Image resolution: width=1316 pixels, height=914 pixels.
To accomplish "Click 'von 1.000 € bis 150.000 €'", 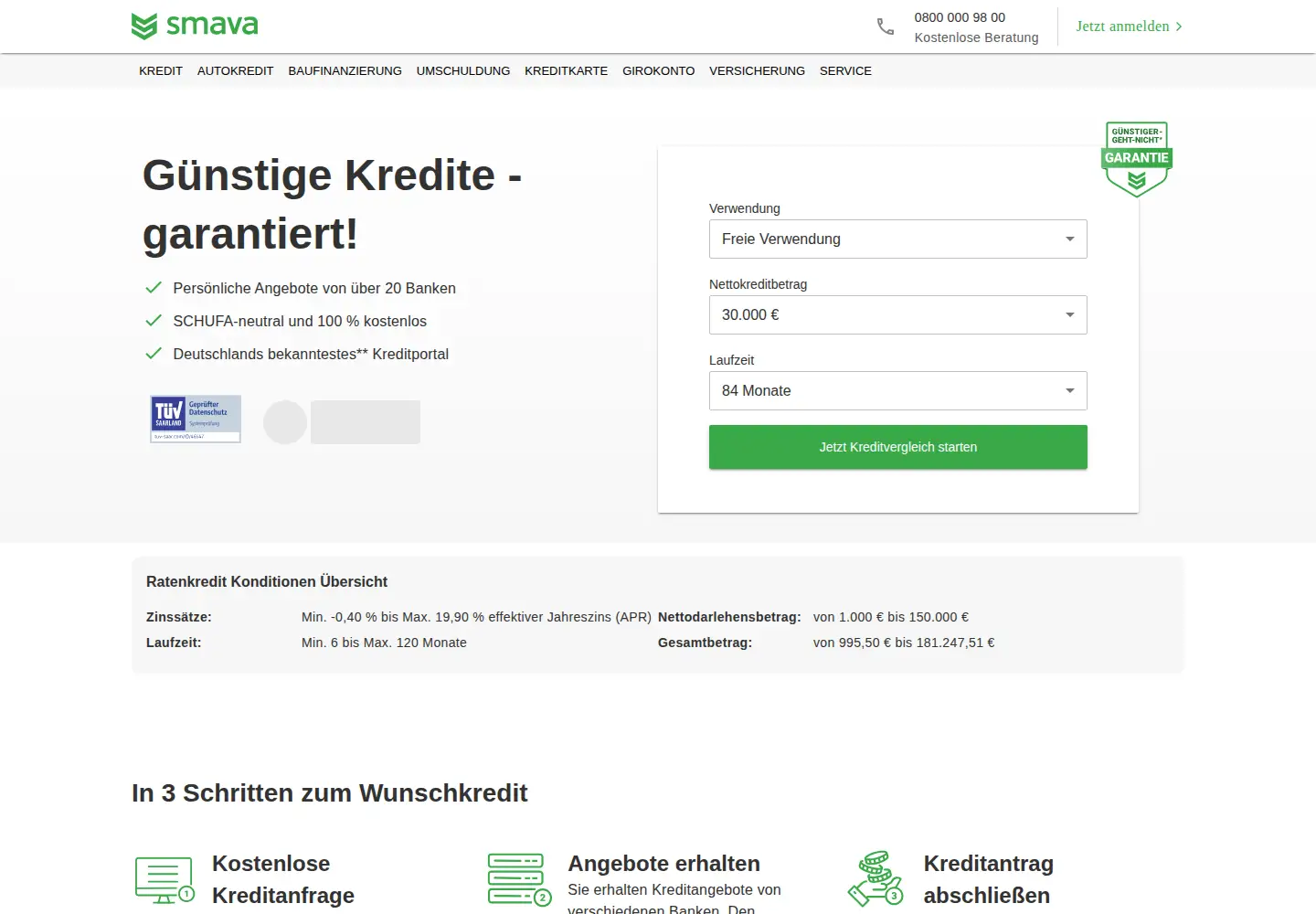I will (891, 617).
